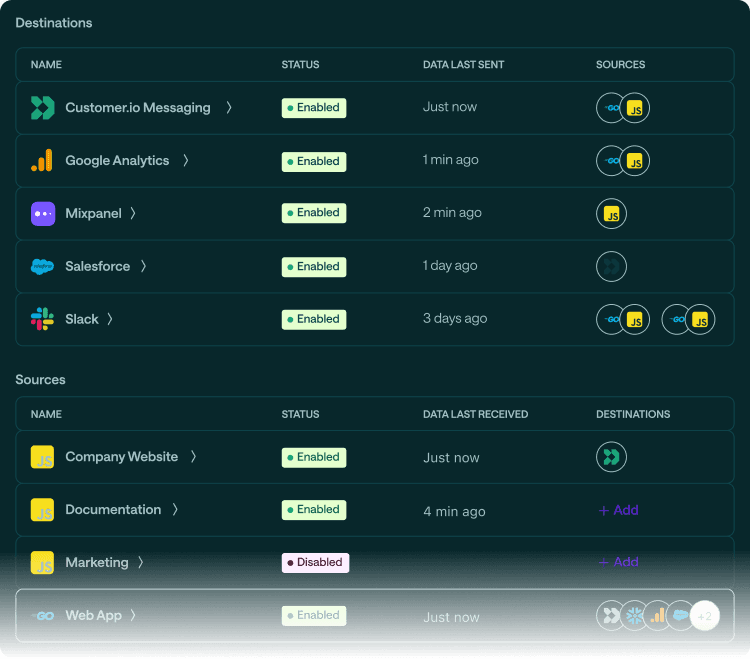Open the Company Website source
The height and width of the screenshot is (659, 750).
pyautogui.click(x=121, y=457)
